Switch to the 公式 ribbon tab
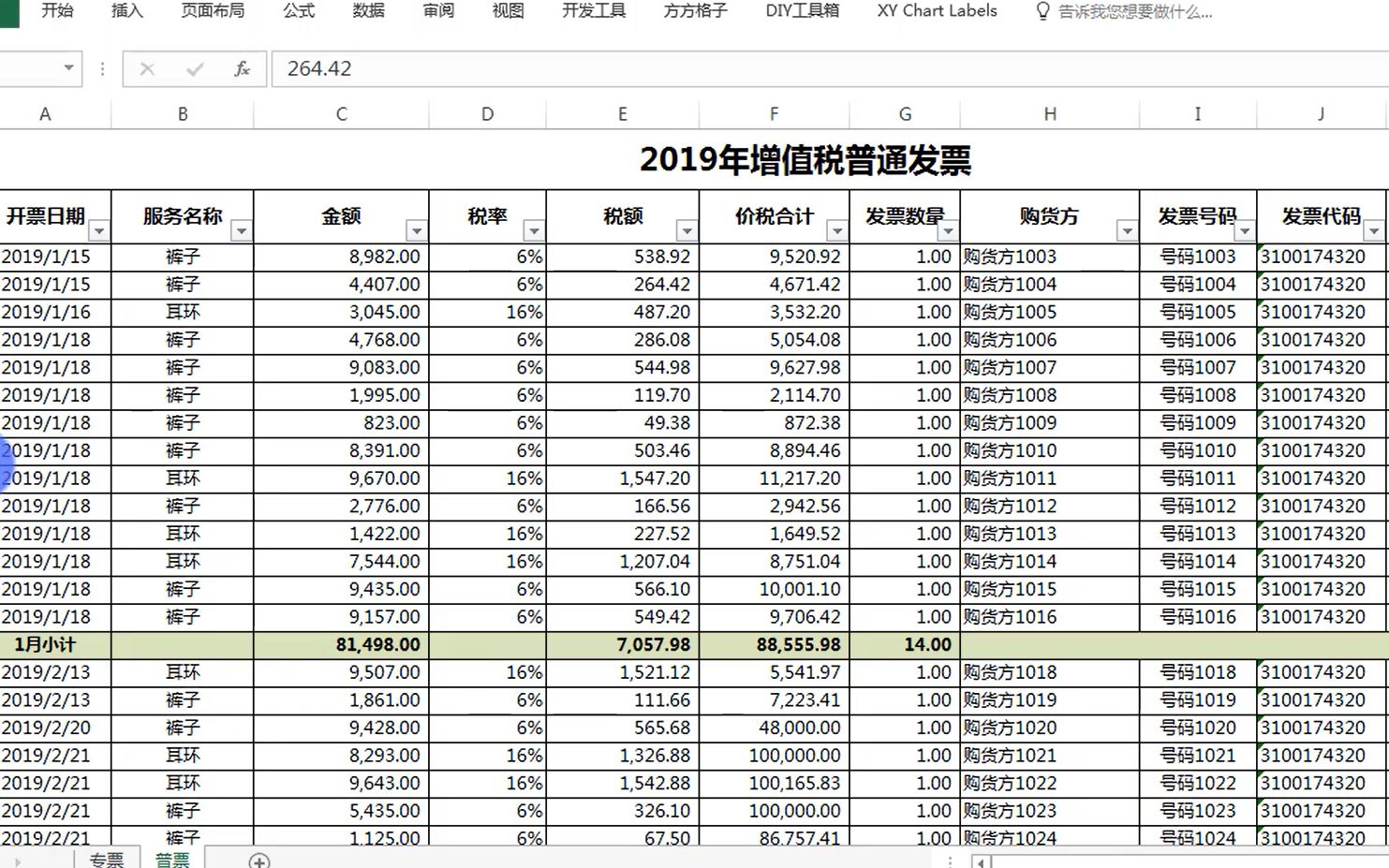1389x868 pixels. pos(299,11)
